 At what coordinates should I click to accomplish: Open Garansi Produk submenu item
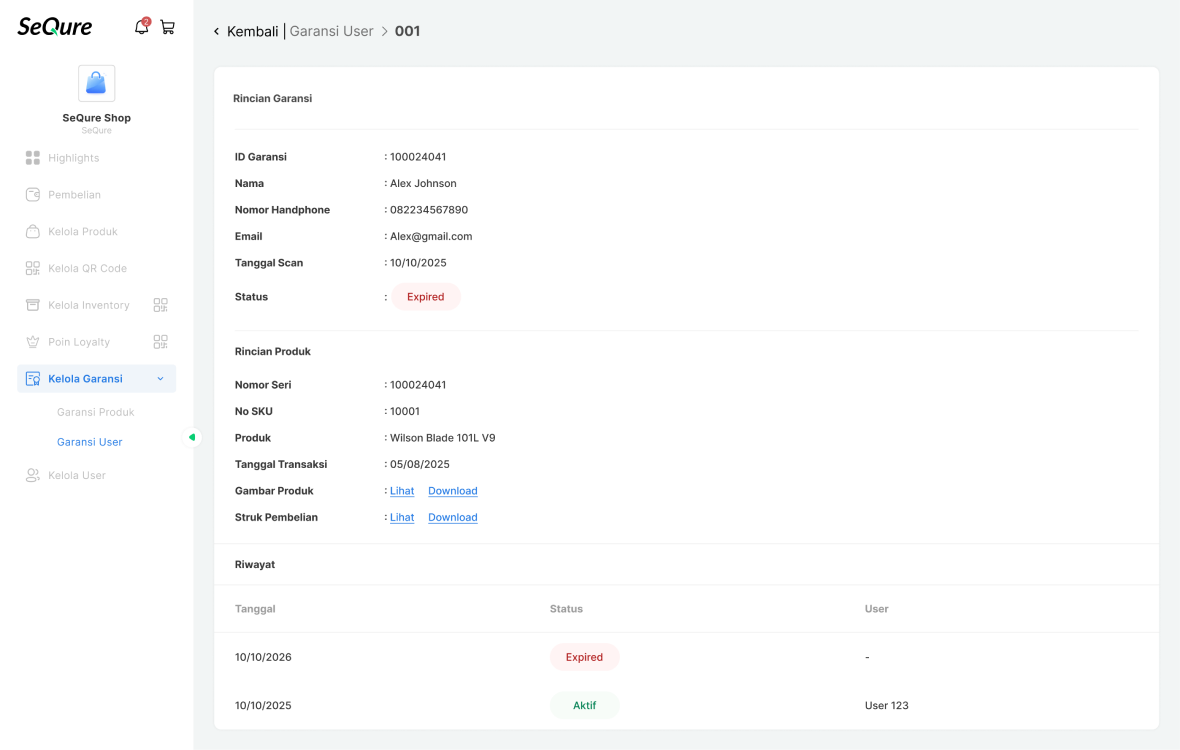[x=96, y=412]
